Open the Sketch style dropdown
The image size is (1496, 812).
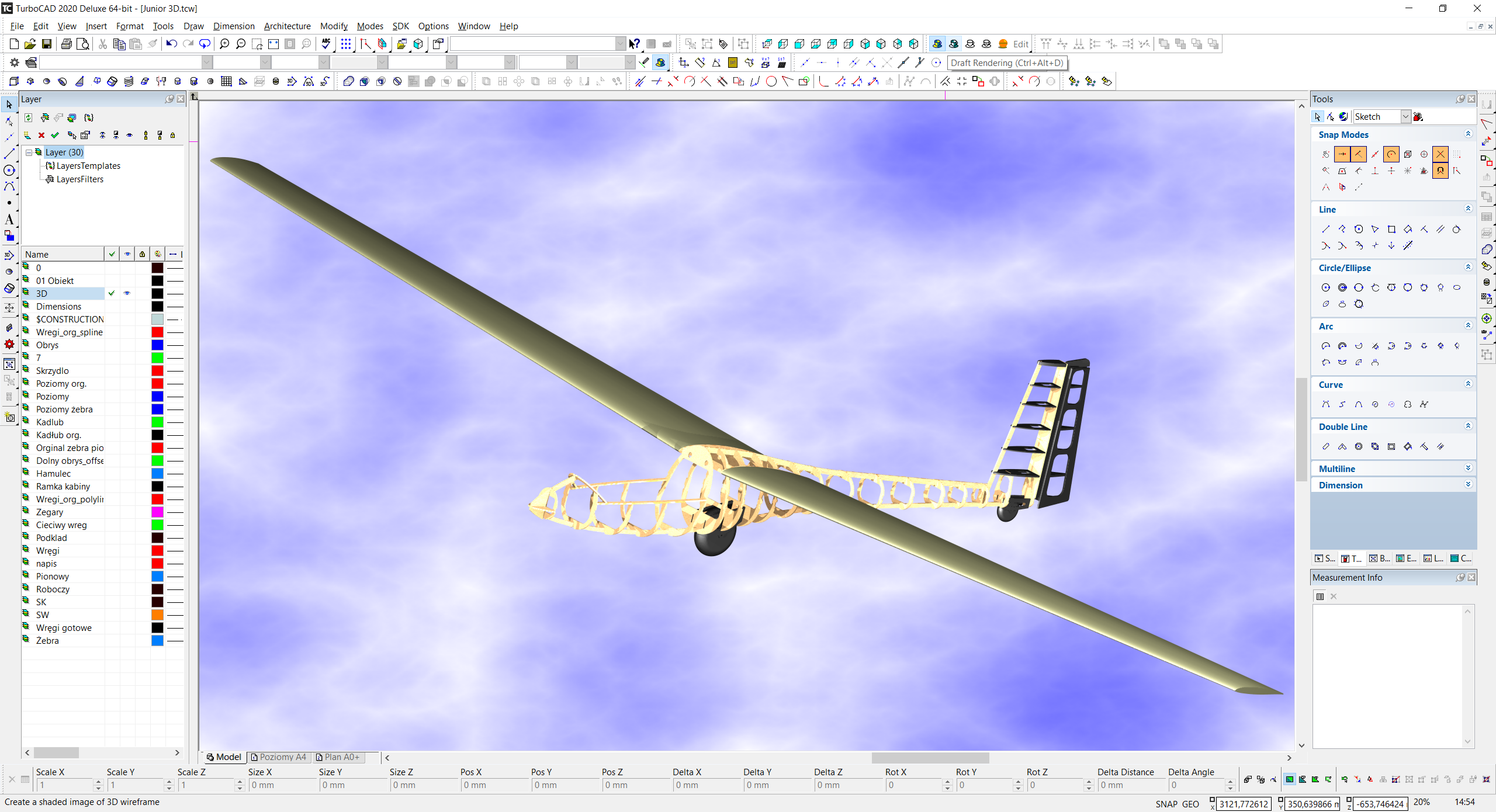(1405, 117)
